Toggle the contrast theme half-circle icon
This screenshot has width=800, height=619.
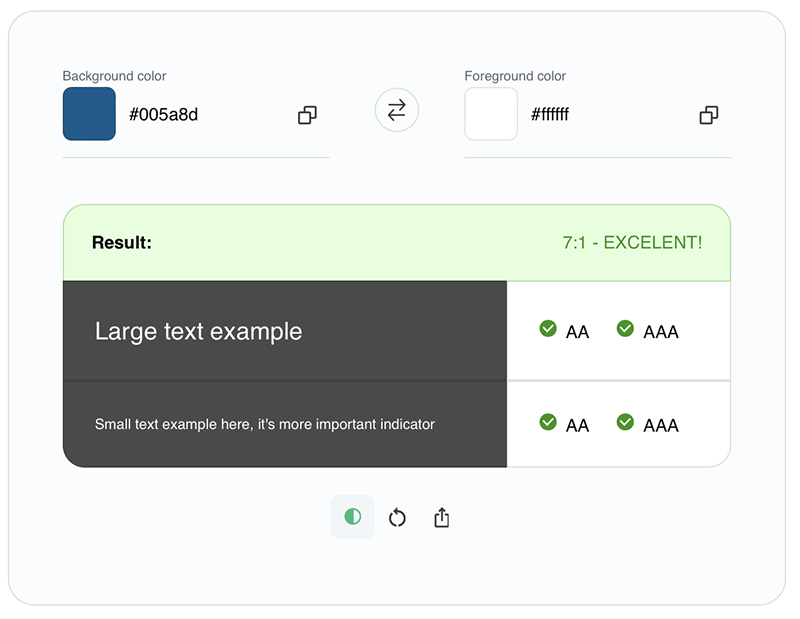pos(352,517)
